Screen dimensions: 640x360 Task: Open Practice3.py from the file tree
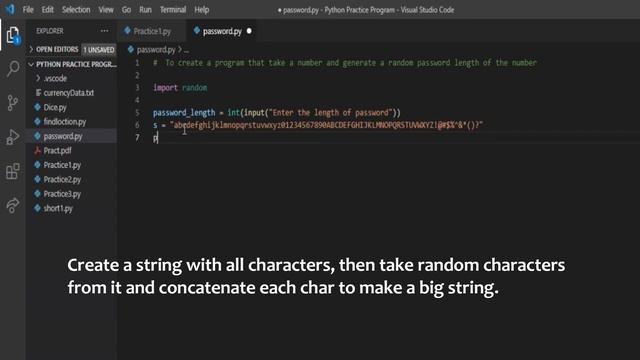(62, 194)
